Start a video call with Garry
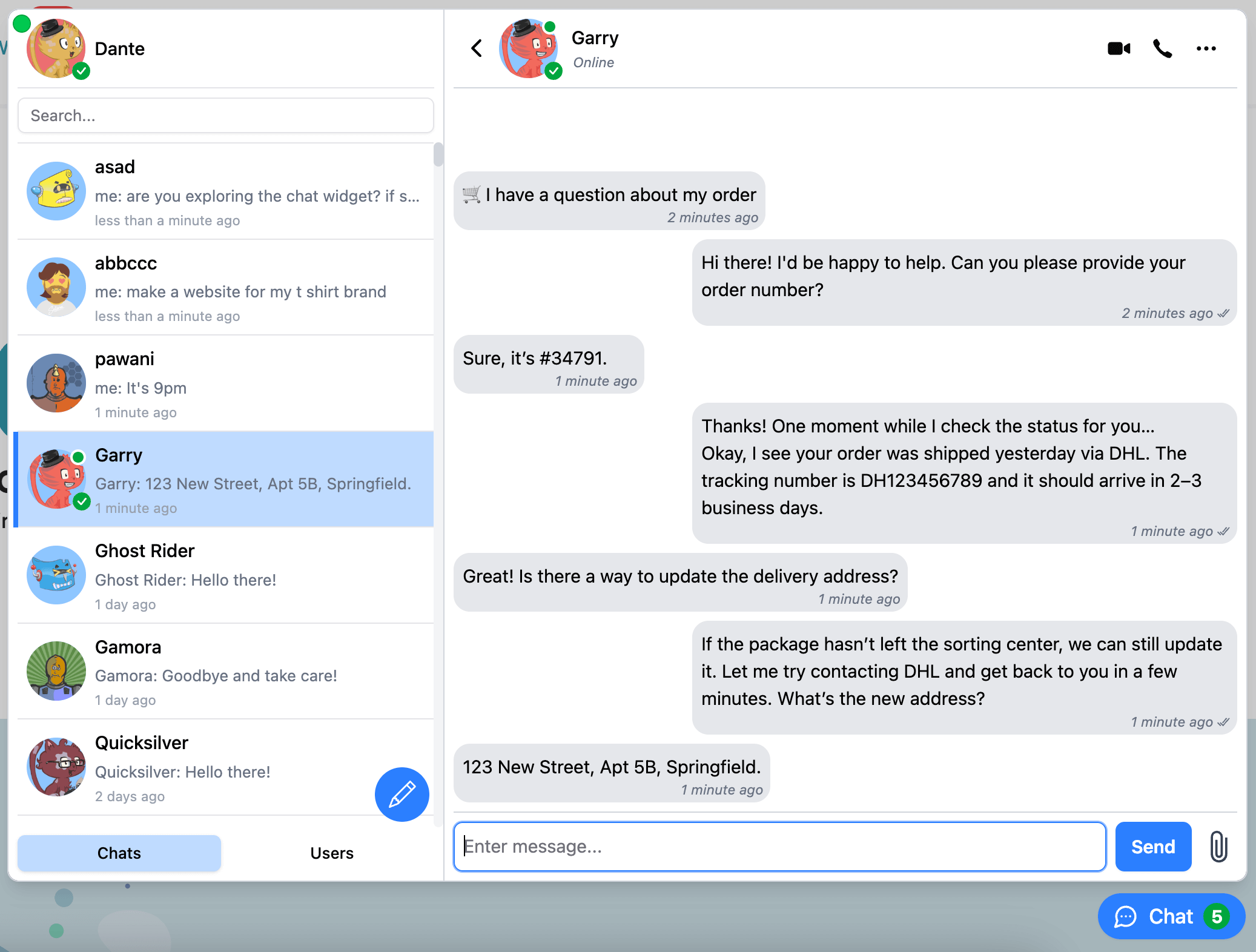 tap(1118, 48)
